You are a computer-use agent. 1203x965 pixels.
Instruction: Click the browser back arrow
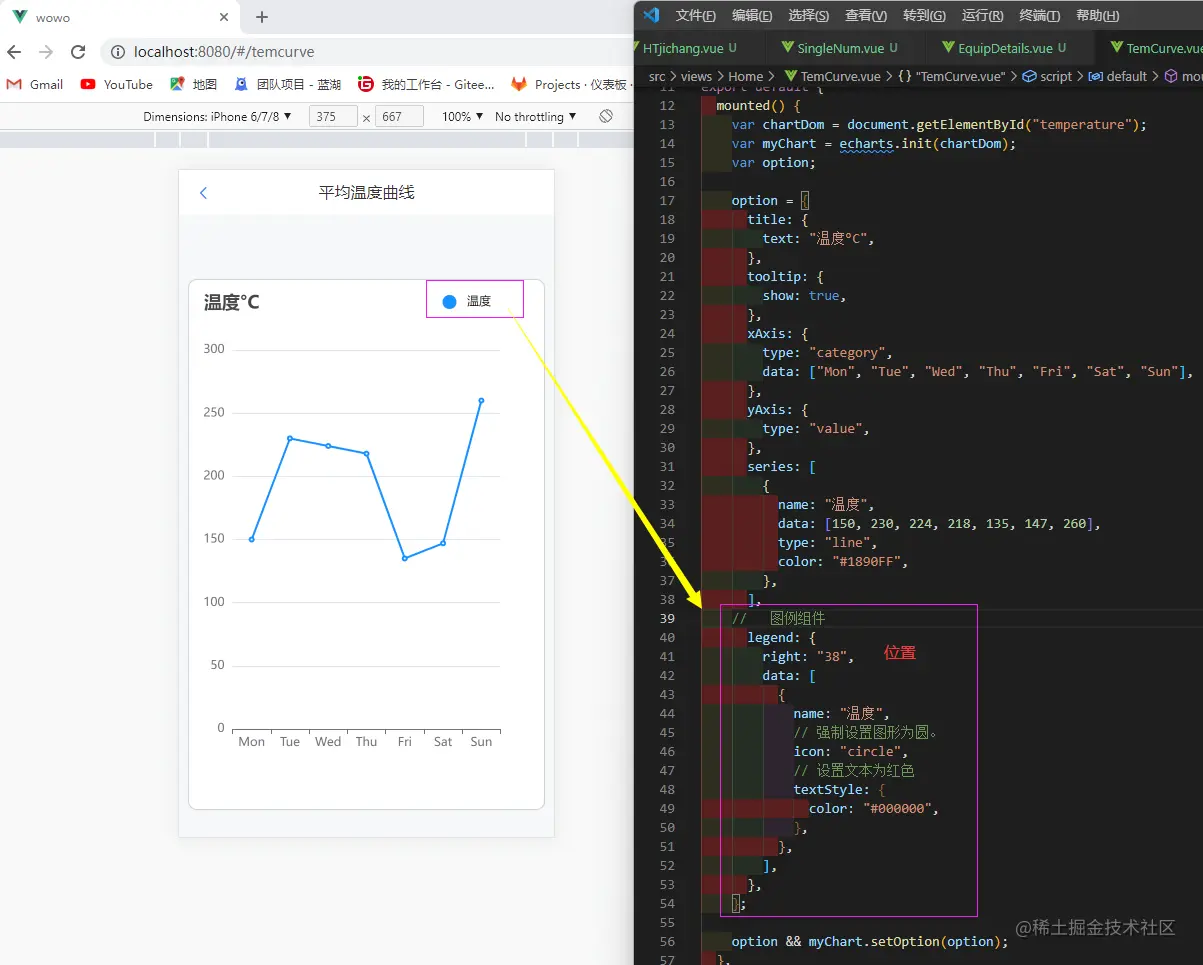[x=14, y=52]
